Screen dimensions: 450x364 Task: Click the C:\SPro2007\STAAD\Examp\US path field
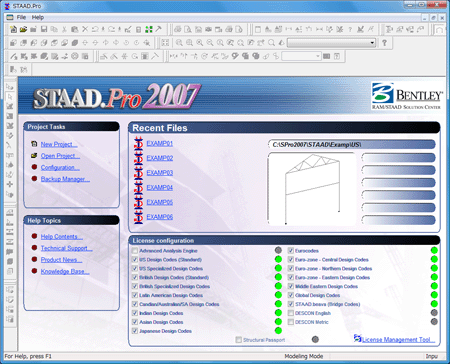click(352, 144)
